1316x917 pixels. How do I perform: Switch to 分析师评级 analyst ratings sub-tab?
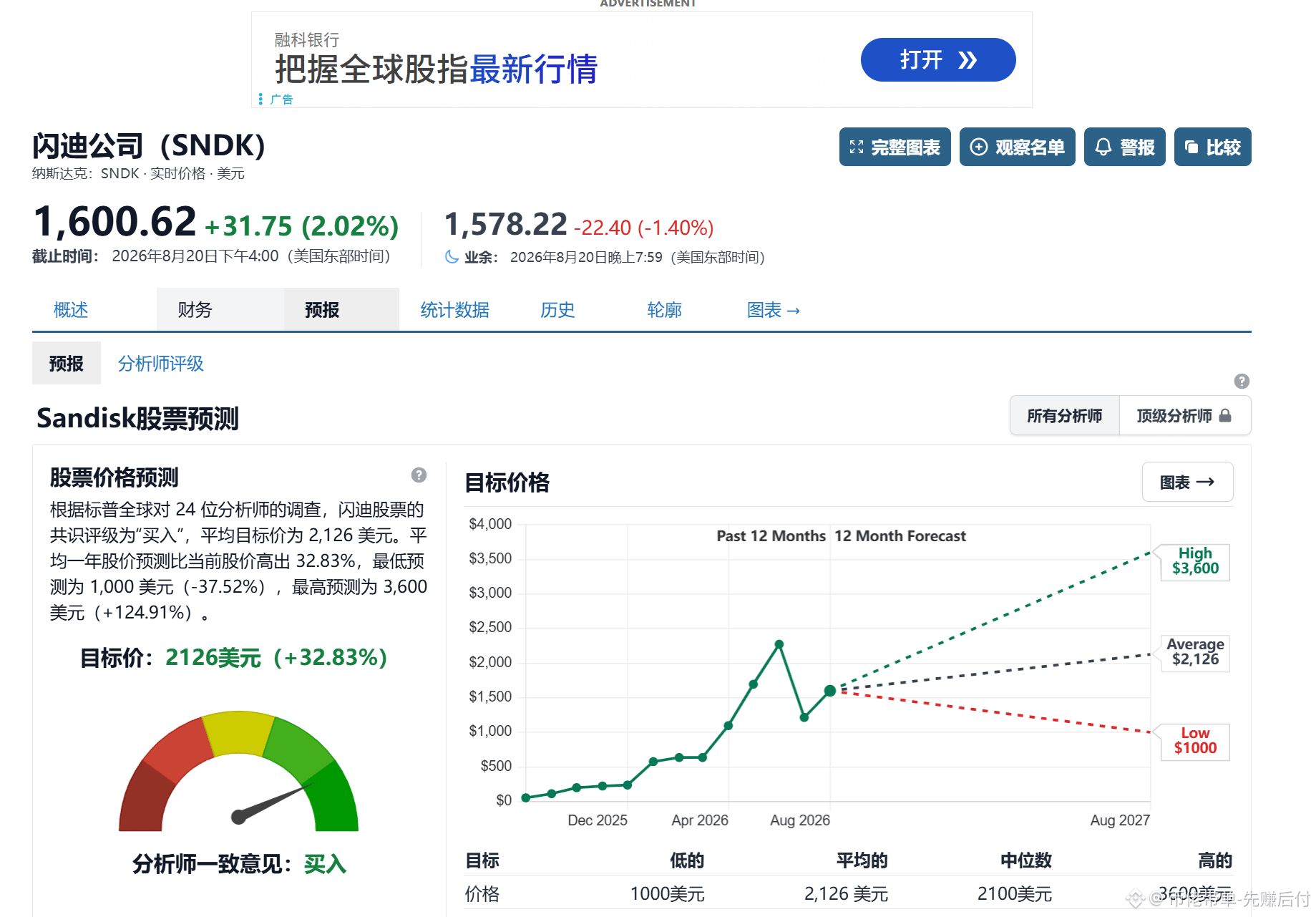coord(160,364)
